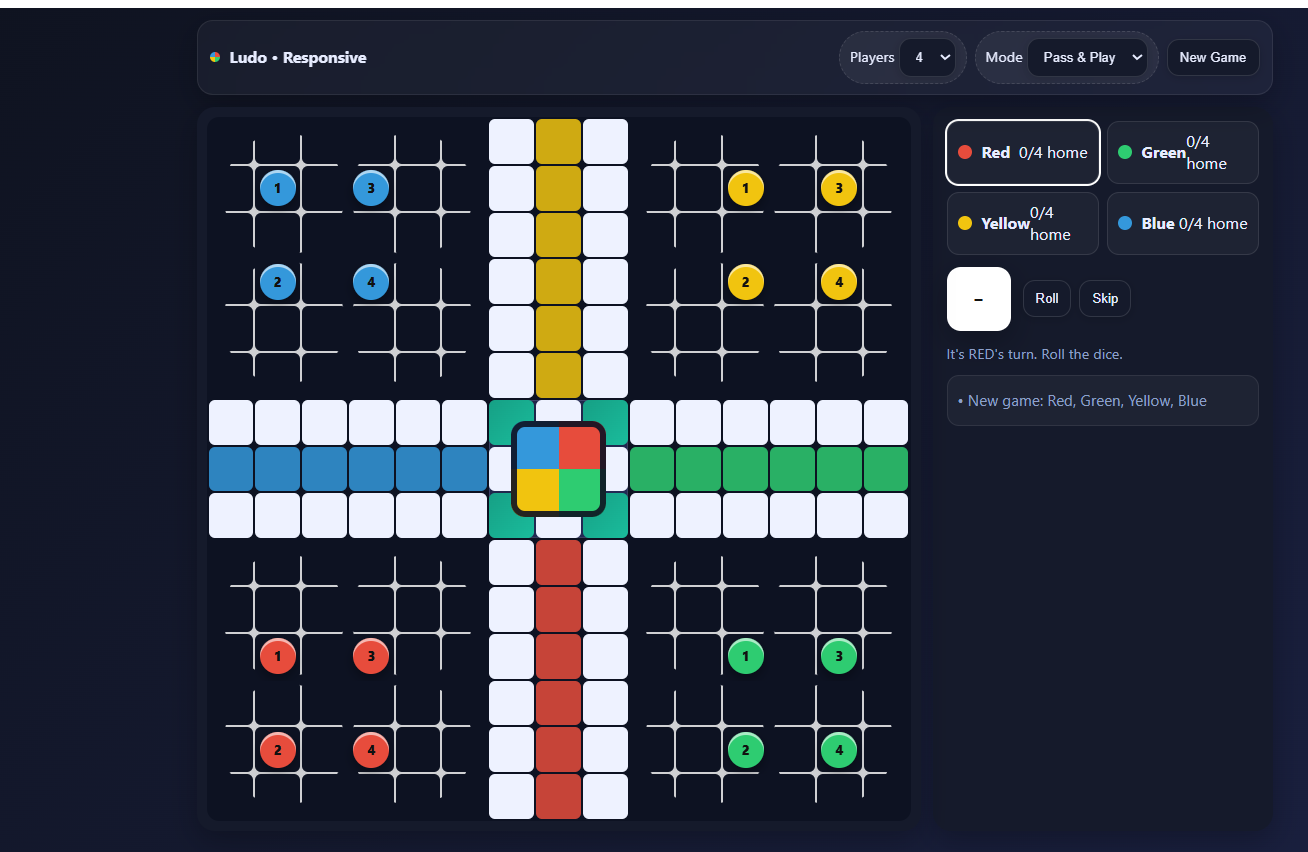Image resolution: width=1308 pixels, height=852 pixels.
Task: Select the Green player card
Action: pyautogui.click(x=1182, y=153)
